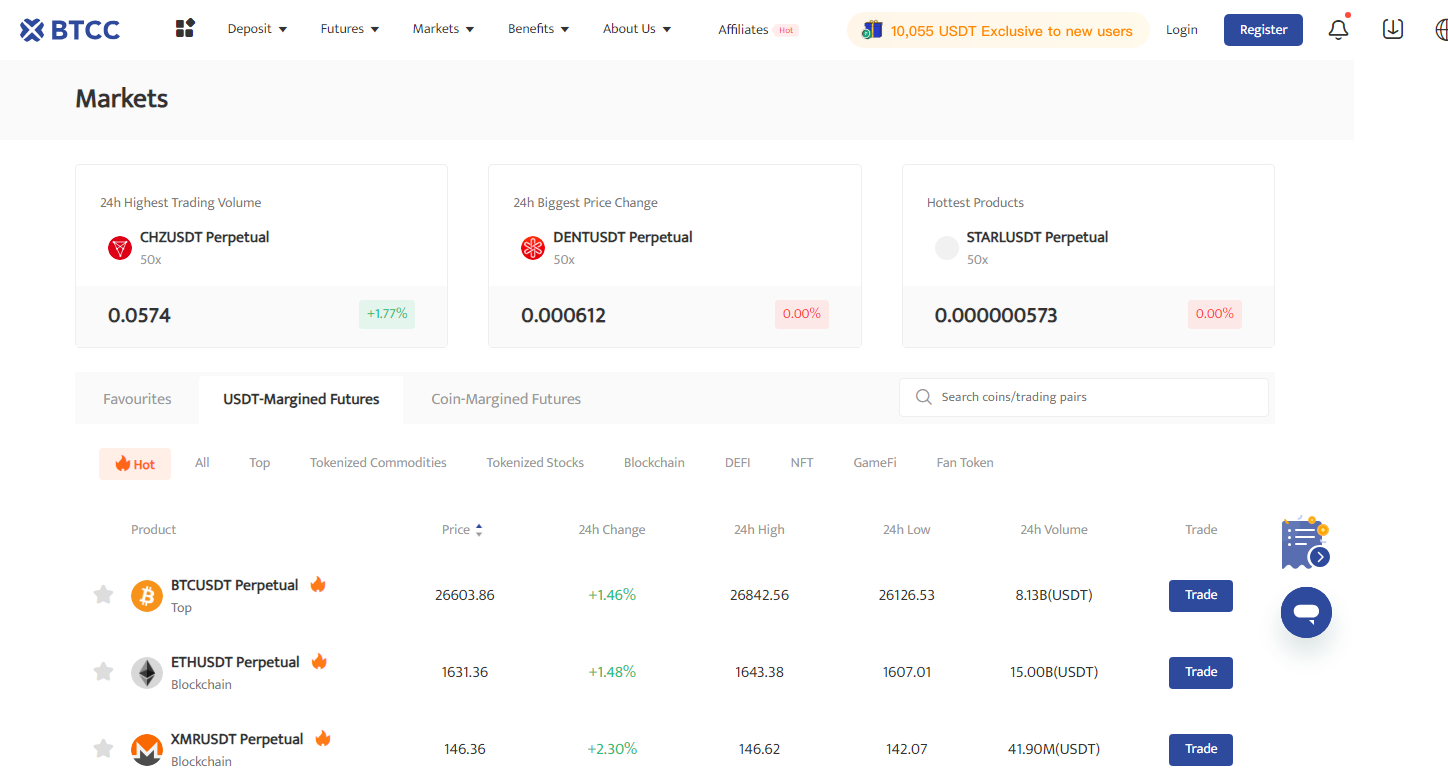Select the All filter
This screenshot has height=779, width=1448.
click(x=202, y=463)
